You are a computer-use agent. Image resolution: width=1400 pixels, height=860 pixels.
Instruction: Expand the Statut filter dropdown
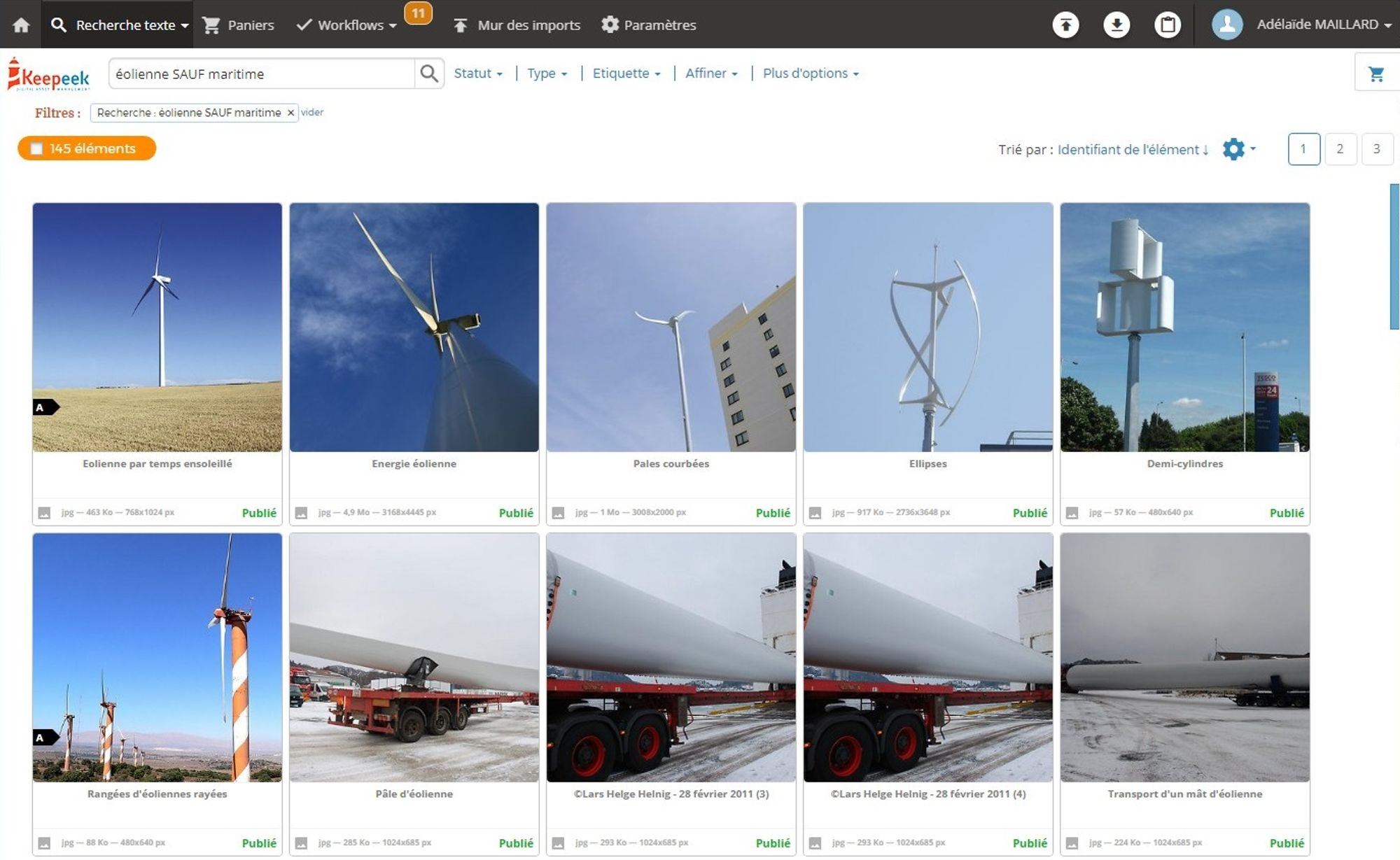(478, 73)
